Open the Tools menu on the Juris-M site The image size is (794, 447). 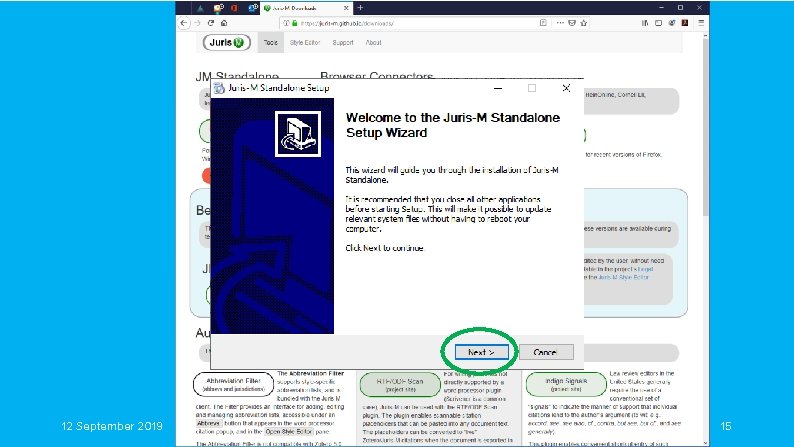point(270,43)
